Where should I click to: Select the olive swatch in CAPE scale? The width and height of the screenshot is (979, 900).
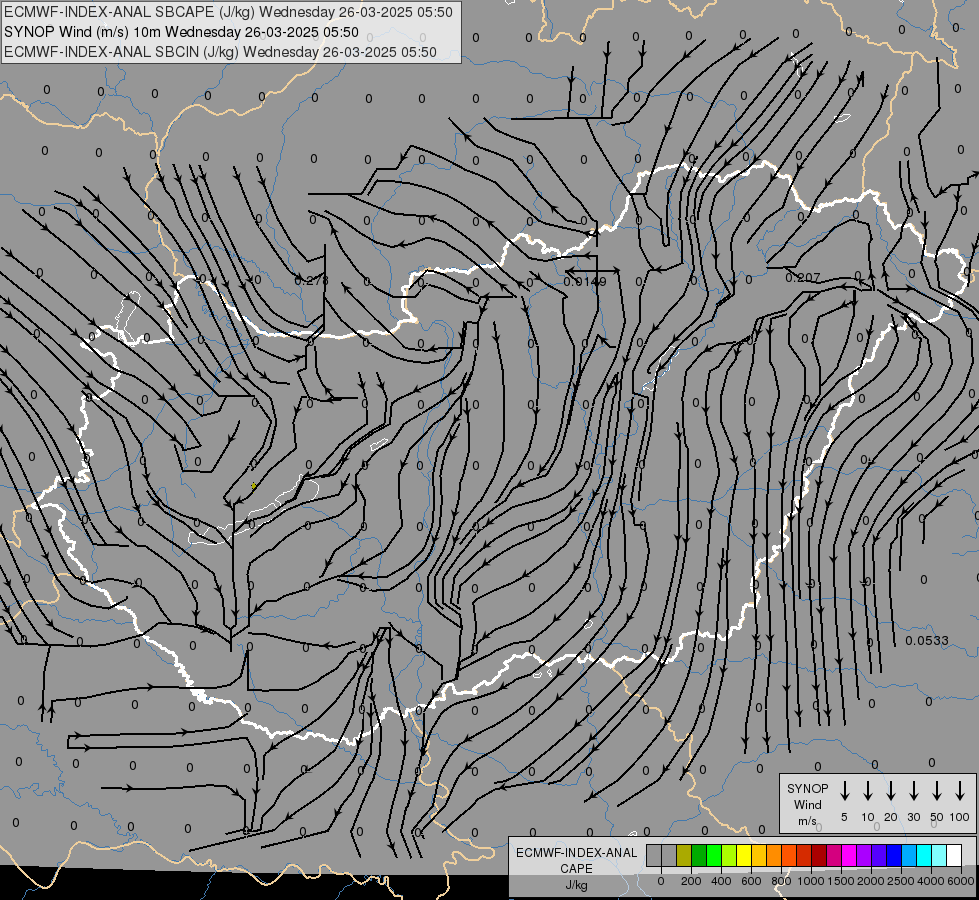[684, 855]
